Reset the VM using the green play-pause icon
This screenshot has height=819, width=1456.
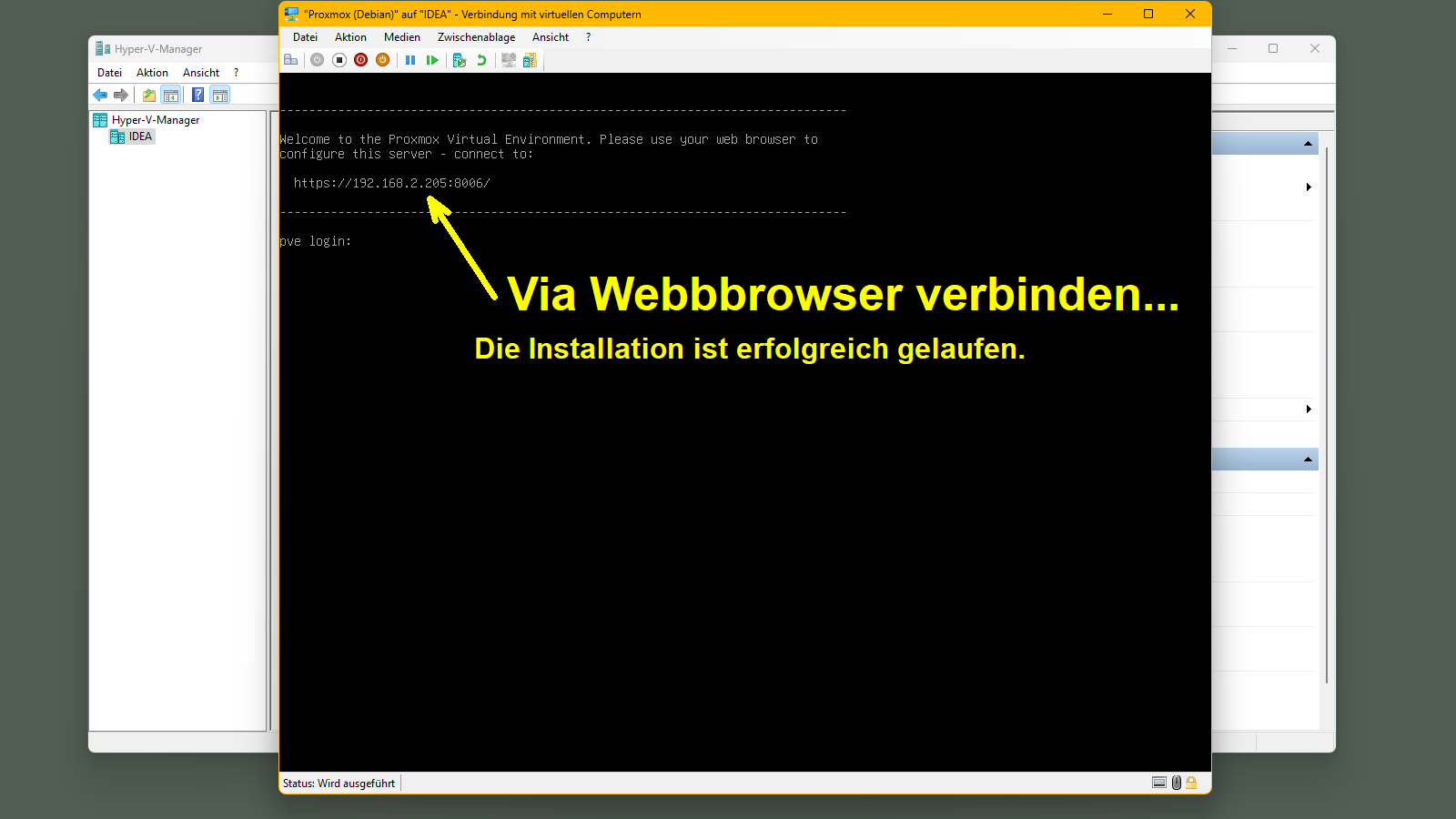tap(432, 60)
